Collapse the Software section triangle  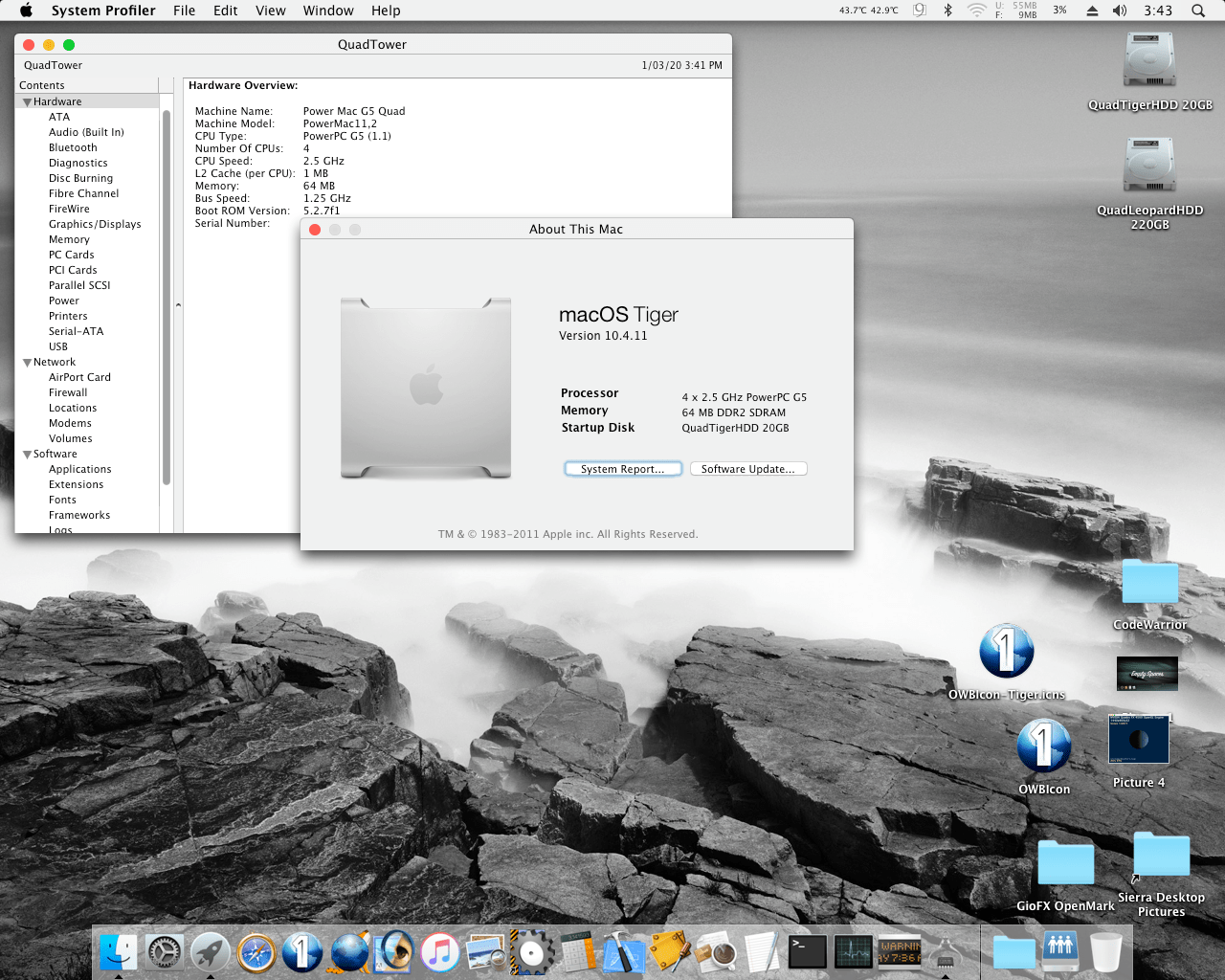point(27,454)
